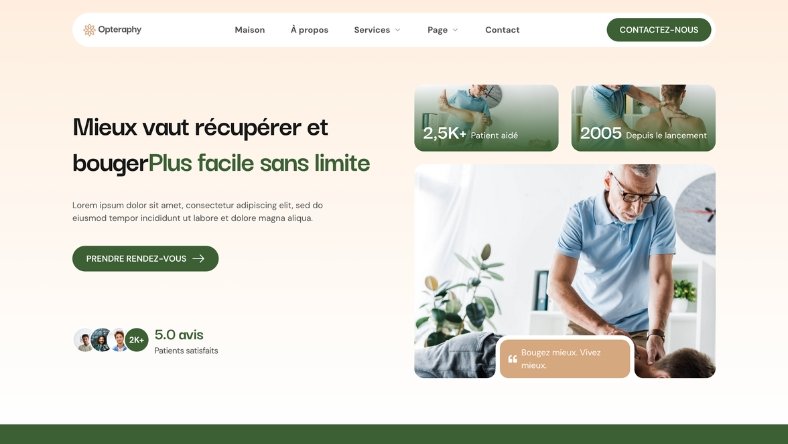788x444 pixels.
Task: Click the Opteraphy brand name text
Action: pos(120,30)
